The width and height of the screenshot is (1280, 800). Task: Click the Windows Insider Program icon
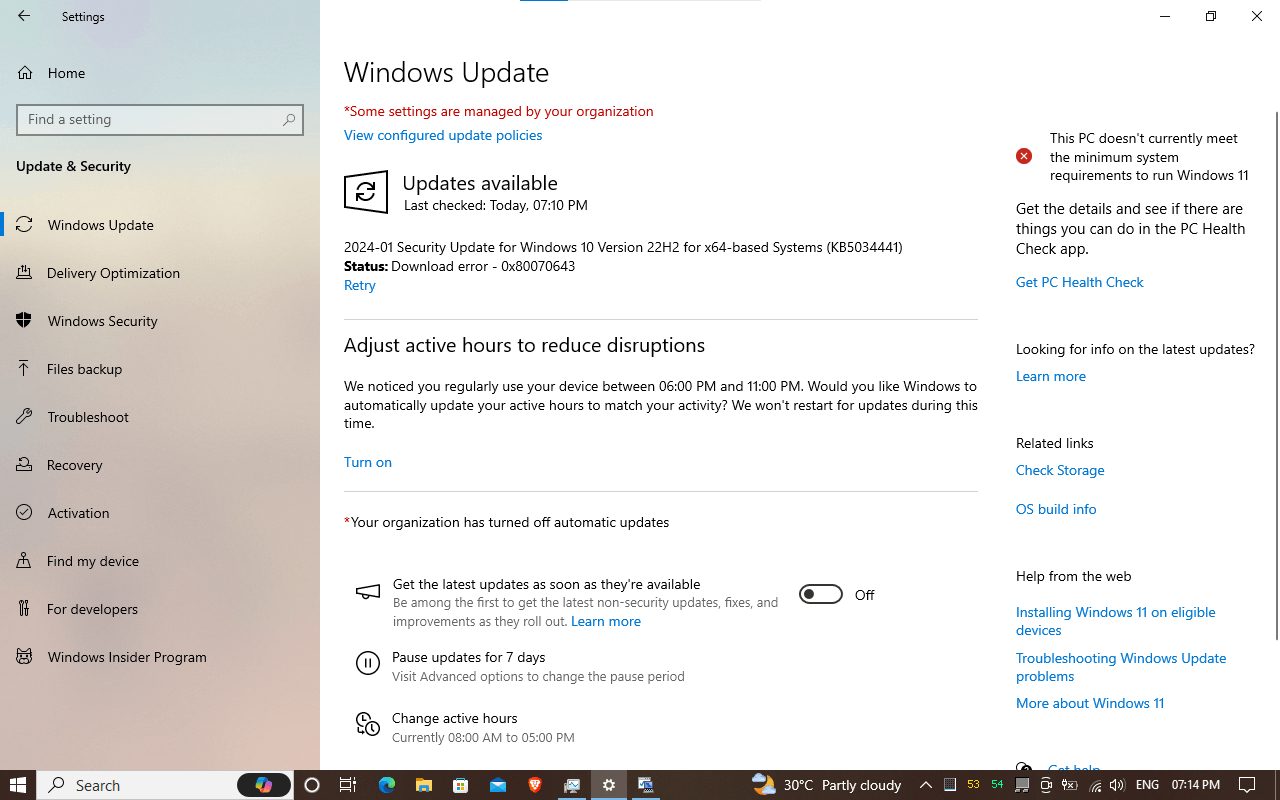(25, 657)
